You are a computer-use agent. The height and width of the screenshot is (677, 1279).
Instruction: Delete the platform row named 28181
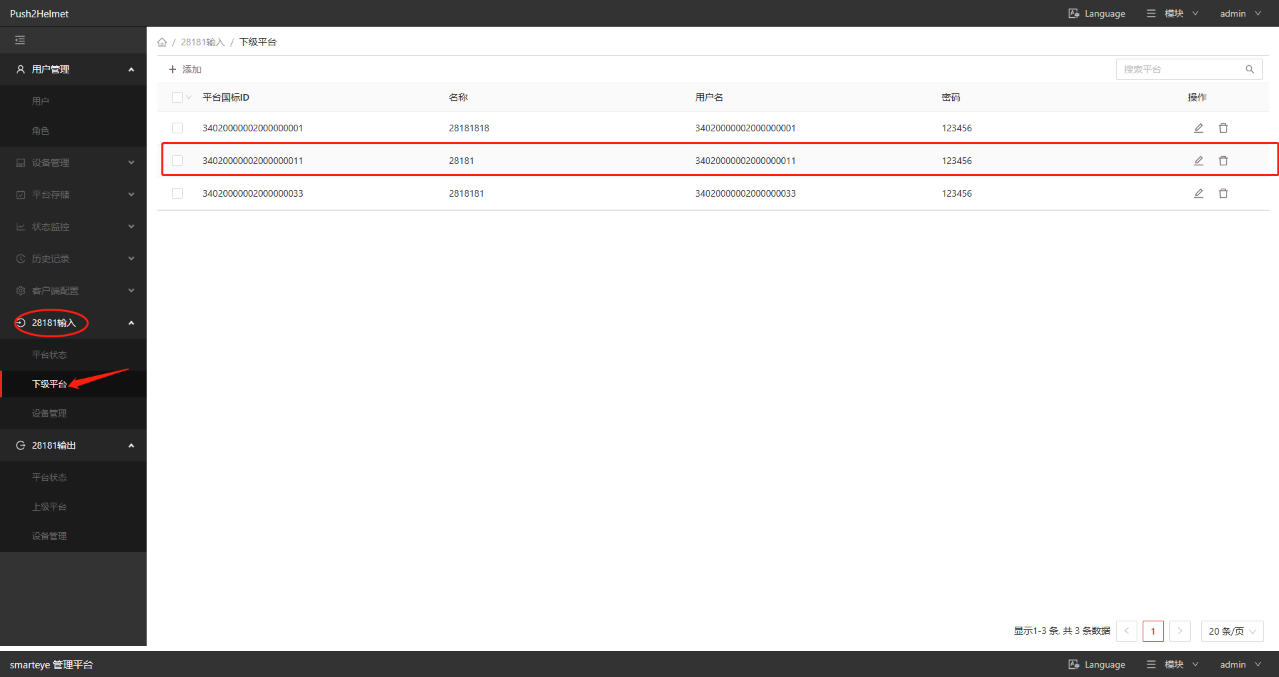(1223, 160)
